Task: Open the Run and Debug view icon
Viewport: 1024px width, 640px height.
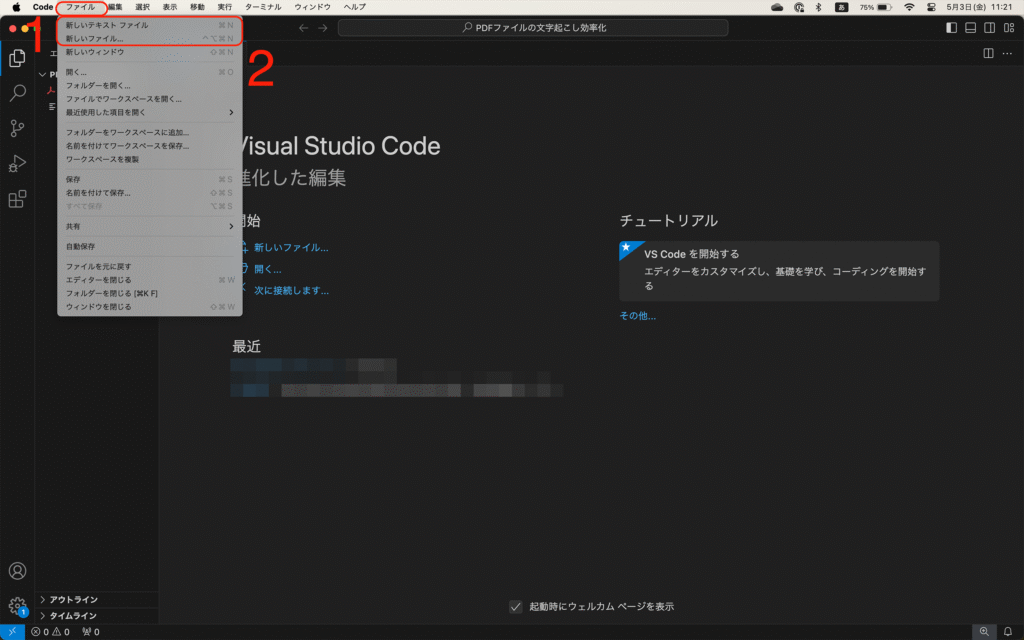Action: [18, 163]
